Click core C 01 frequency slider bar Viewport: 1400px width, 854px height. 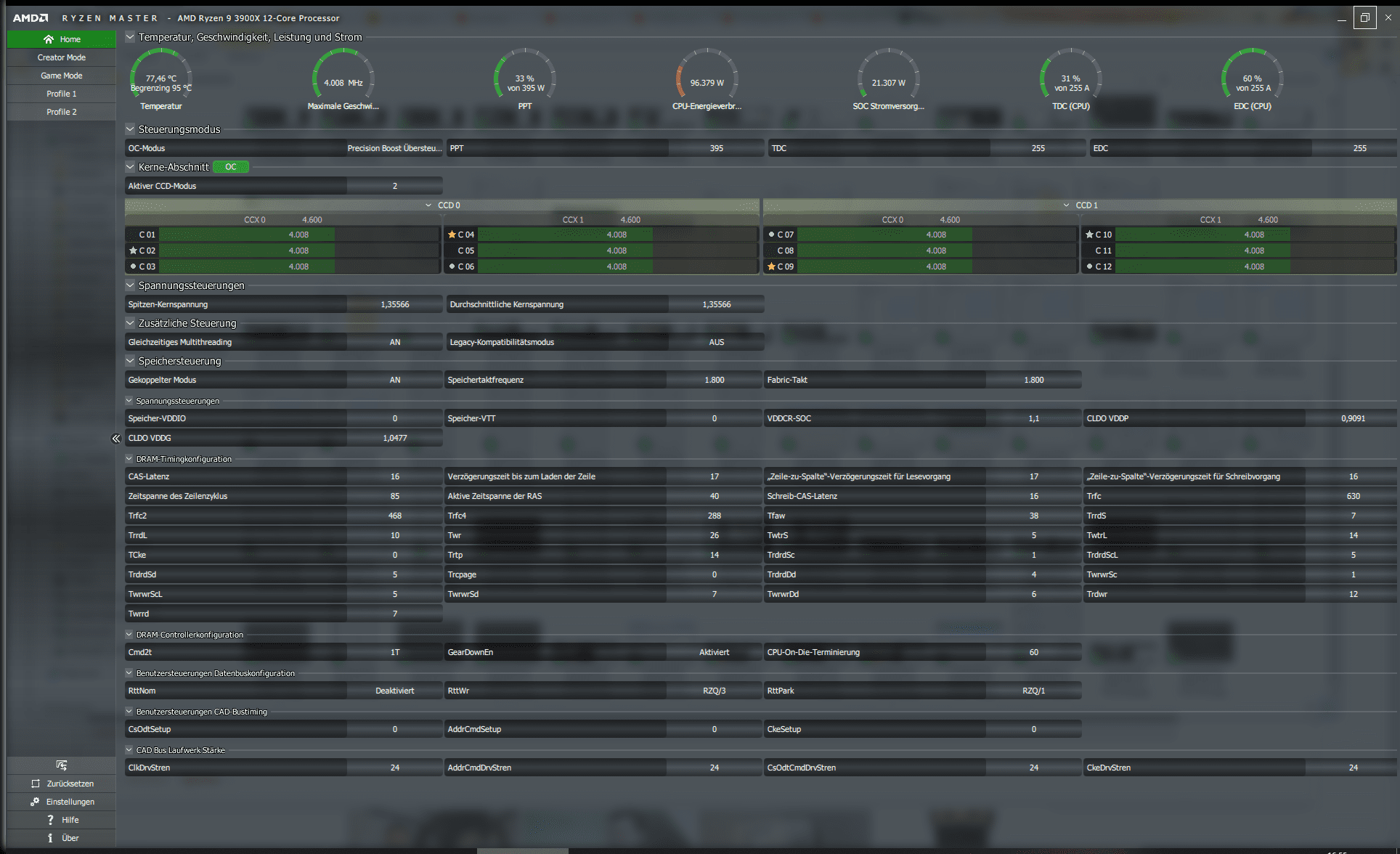coord(298,235)
